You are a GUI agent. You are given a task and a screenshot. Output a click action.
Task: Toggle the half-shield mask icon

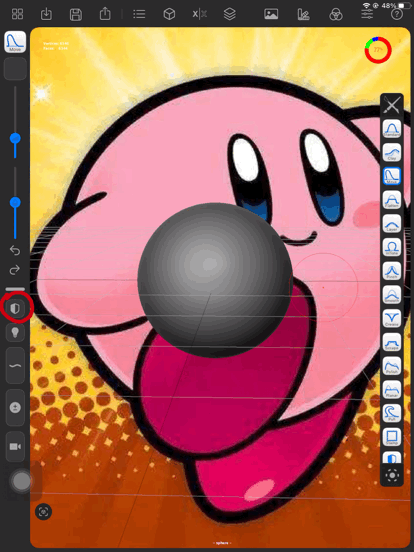15,308
